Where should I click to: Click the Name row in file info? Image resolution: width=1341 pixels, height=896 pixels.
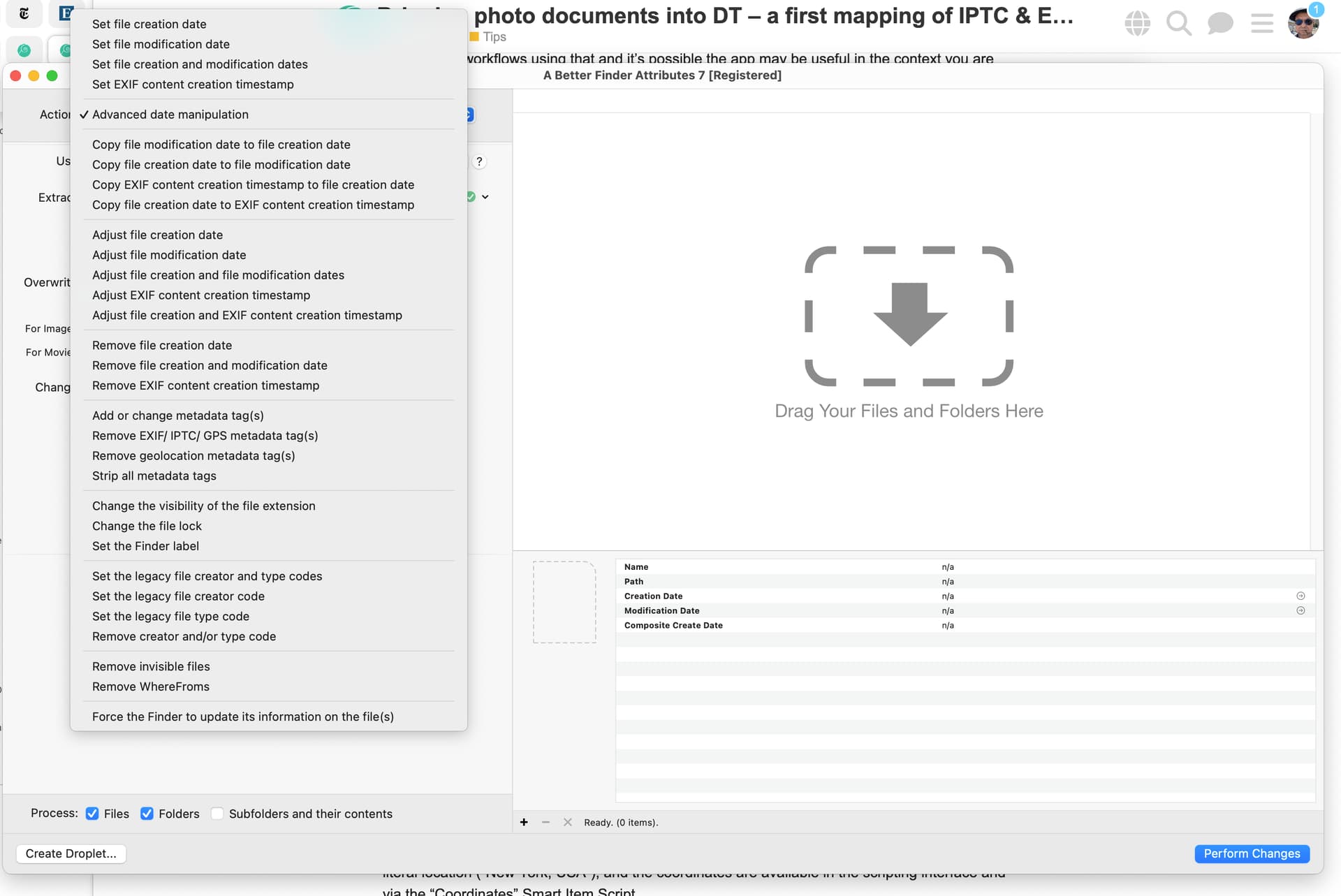pos(965,566)
